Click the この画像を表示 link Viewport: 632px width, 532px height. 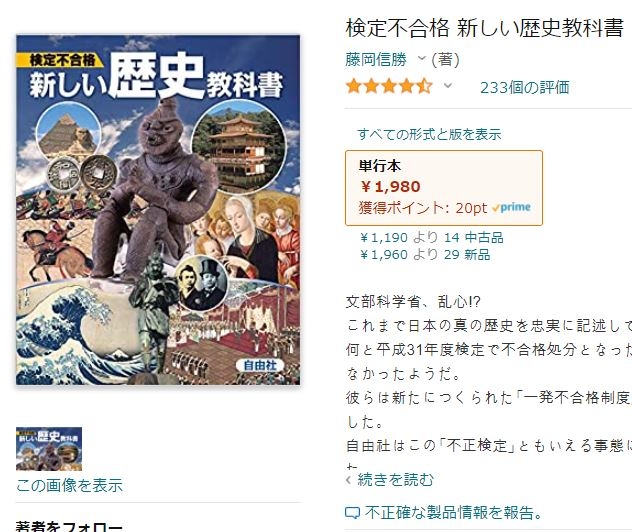[69, 485]
